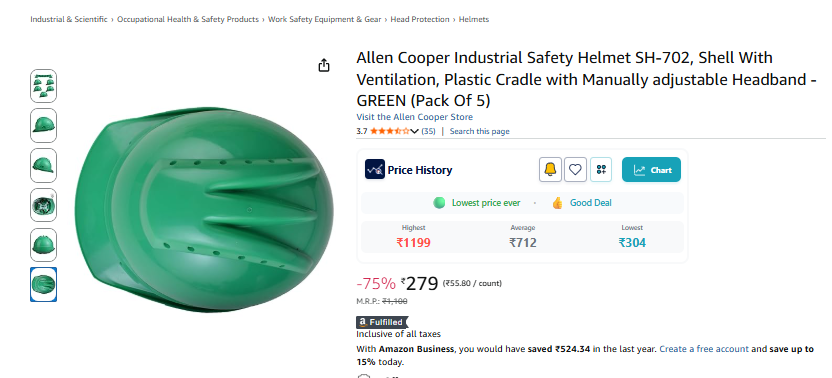Set a price alert with the bell icon
This screenshot has width=832, height=378.
pyautogui.click(x=550, y=170)
